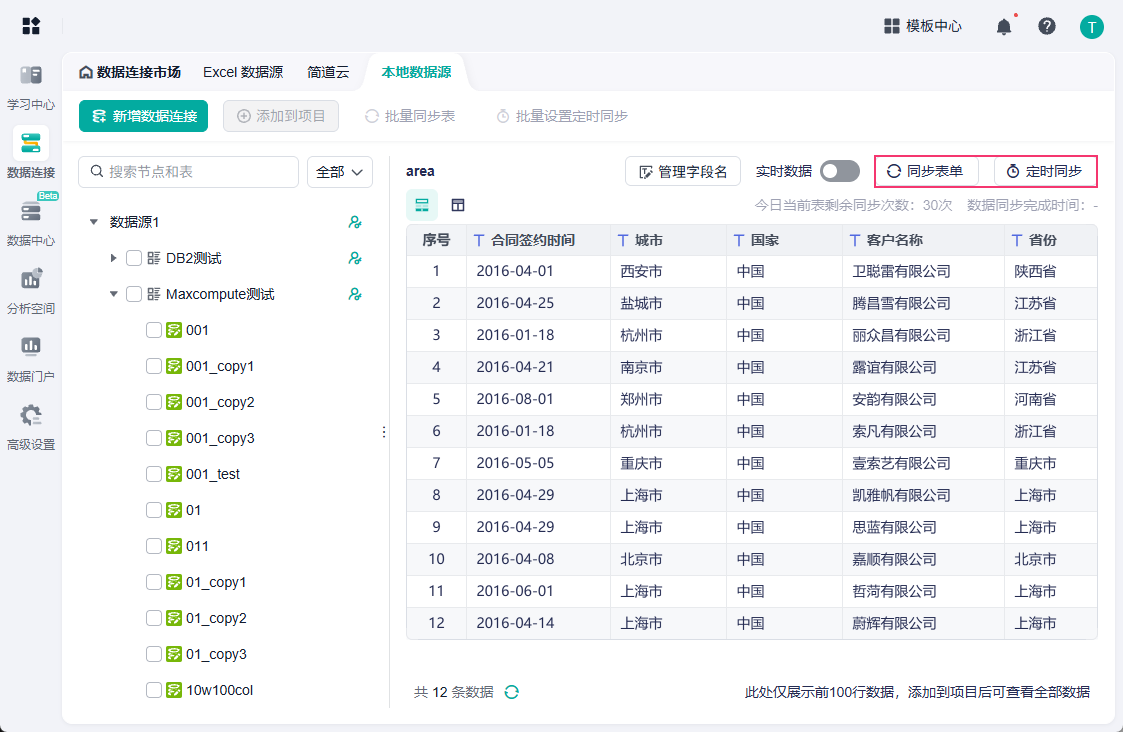Click 批量设置定时同步
Screen dimensions: 1123x732
pos(562,116)
